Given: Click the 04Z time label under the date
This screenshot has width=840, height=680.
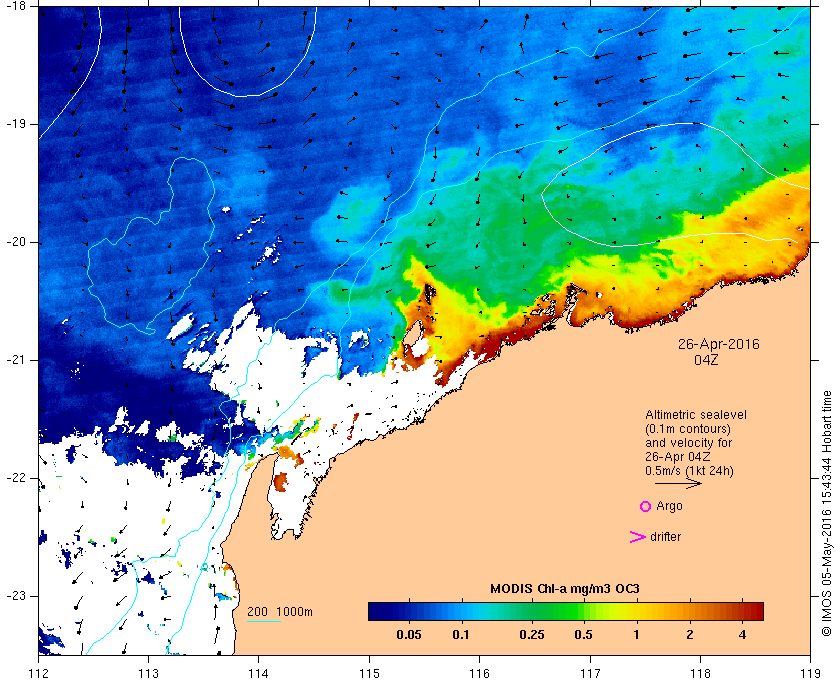Looking at the screenshot, I should coord(706,360).
